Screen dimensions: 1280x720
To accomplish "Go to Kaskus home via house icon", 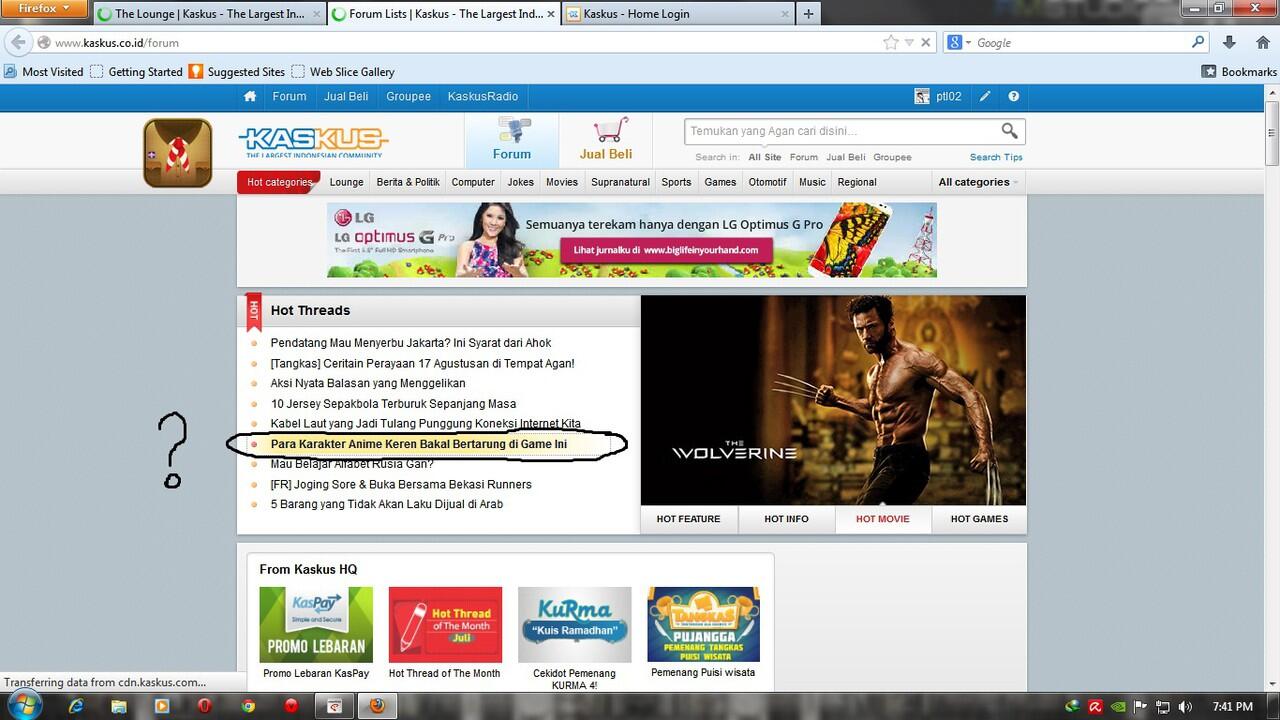I will tap(250, 96).
